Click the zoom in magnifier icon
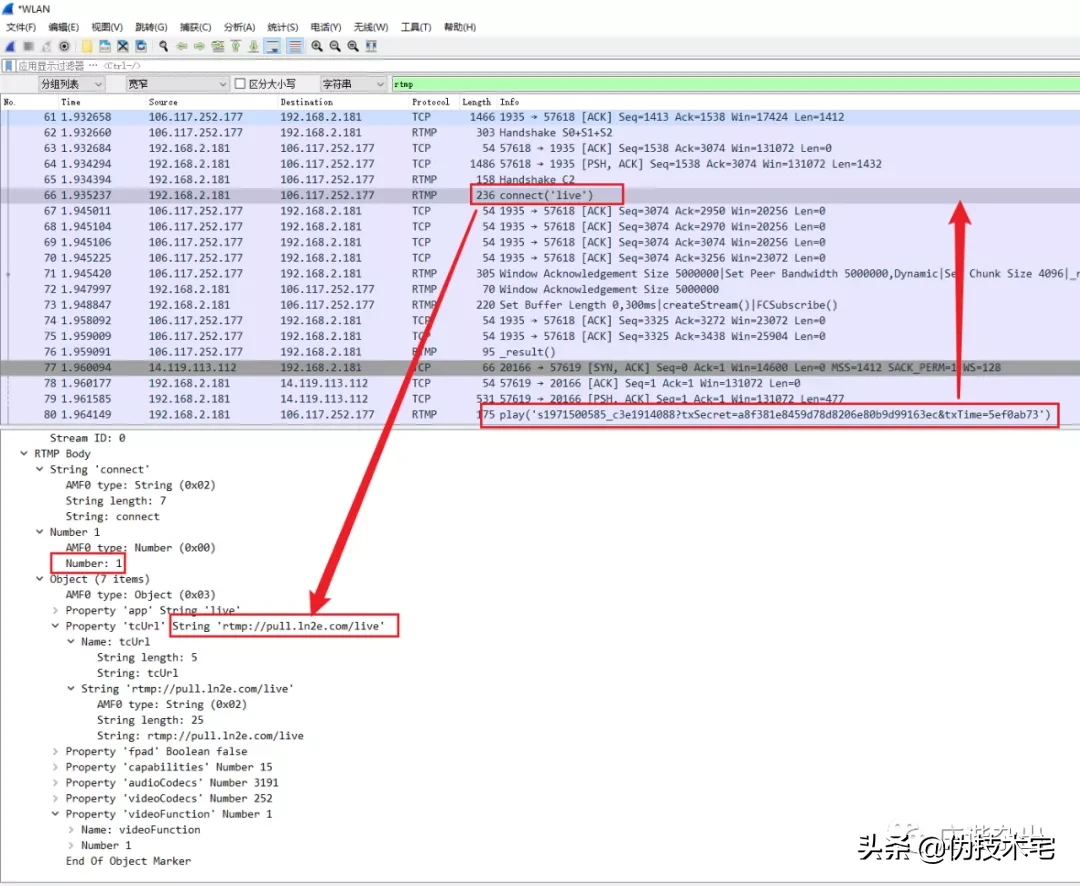Image resolution: width=1080 pixels, height=886 pixels. pos(317,46)
